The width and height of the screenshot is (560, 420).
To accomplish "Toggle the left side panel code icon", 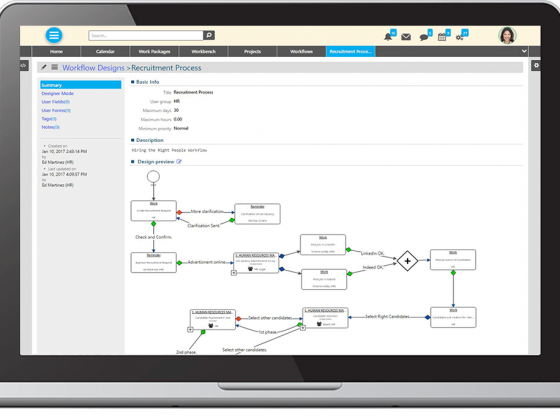I will click(24, 66).
